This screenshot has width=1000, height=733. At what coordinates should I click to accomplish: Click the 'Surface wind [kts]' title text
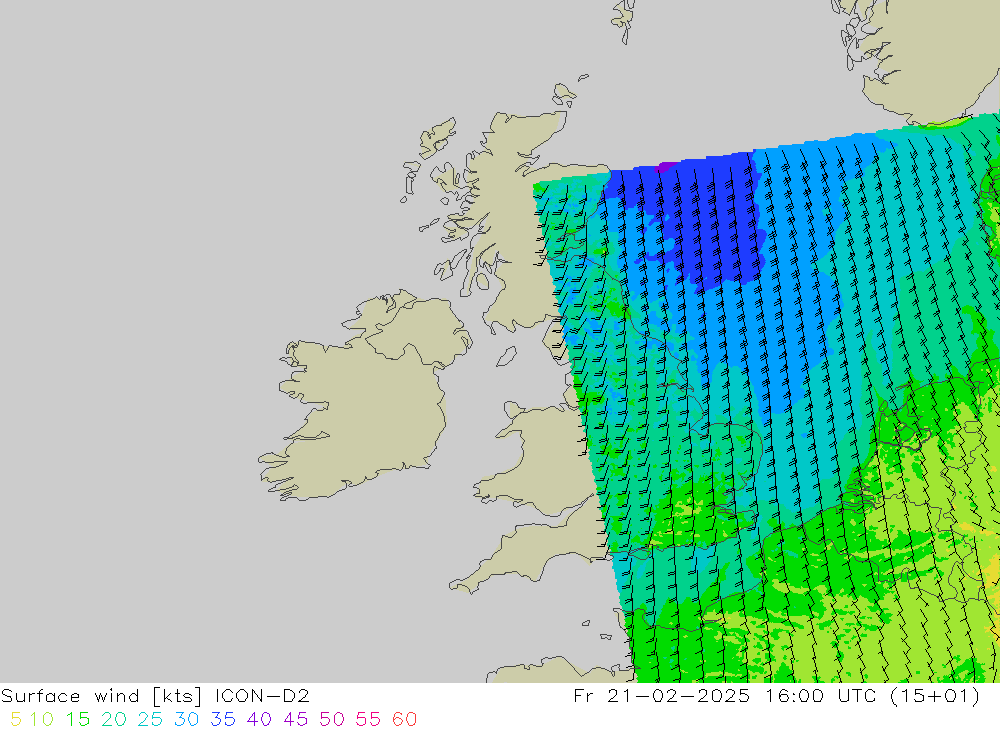tap(101, 695)
